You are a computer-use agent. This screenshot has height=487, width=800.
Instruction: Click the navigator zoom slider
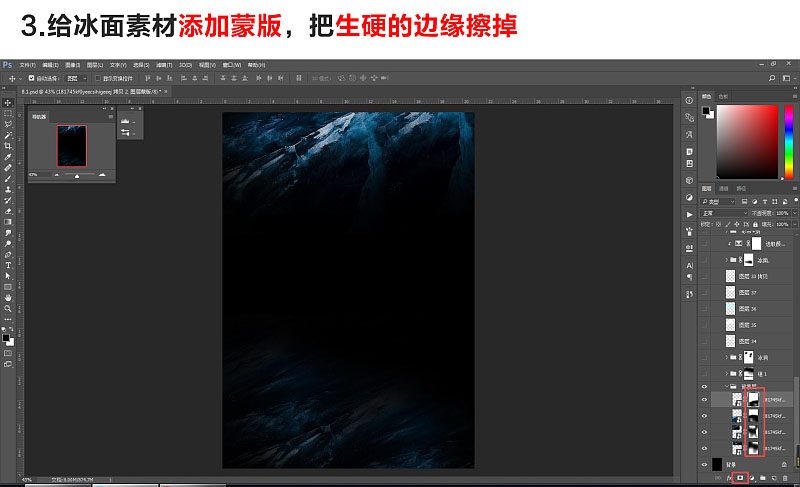(x=79, y=175)
